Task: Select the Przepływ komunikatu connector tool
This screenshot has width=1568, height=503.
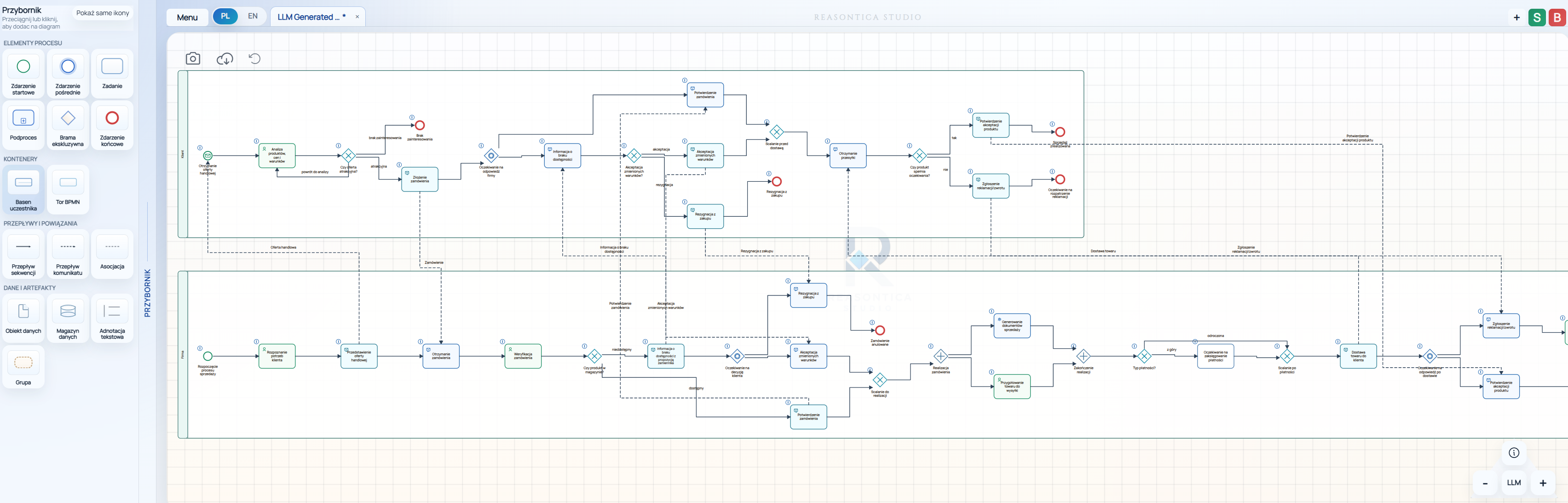Action: tap(68, 254)
